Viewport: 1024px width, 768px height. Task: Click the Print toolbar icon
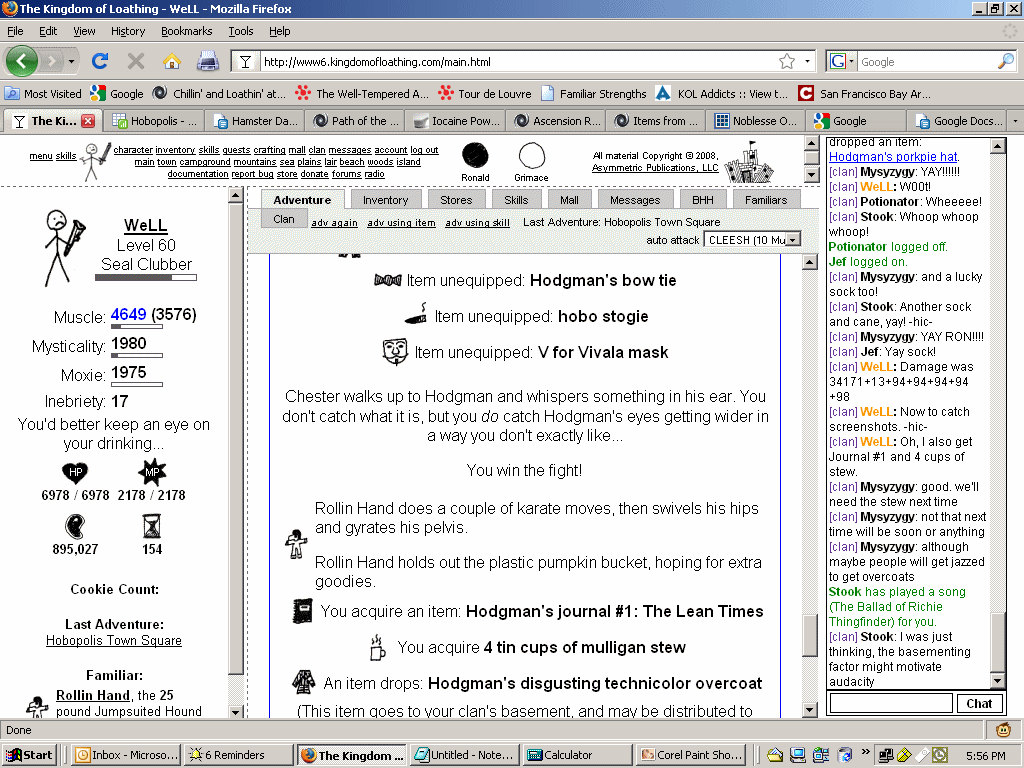207,61
